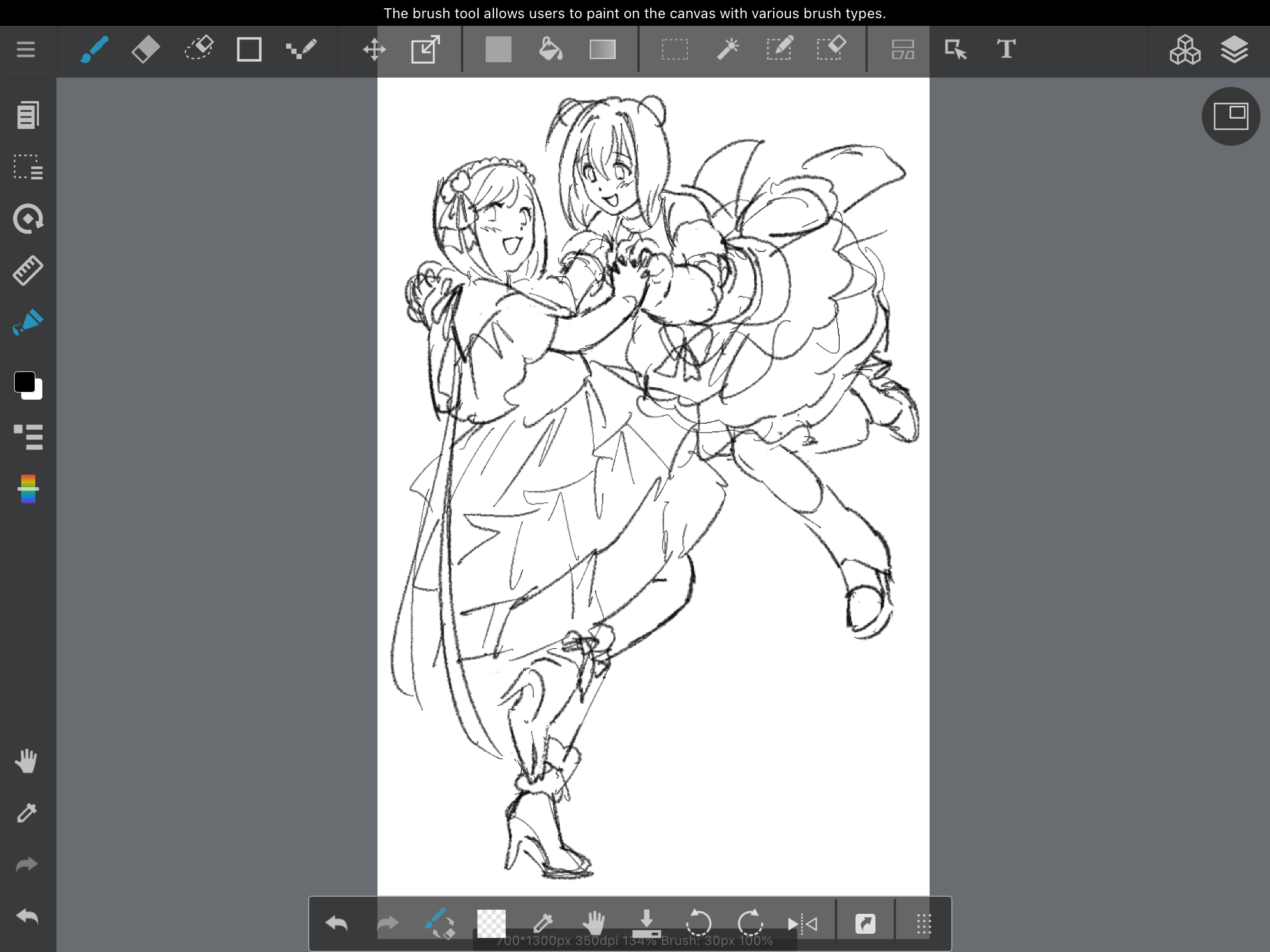1270x952 pixels.
Task: Toggle transparent color checker swatch
Action: click(x=491, y=924)
